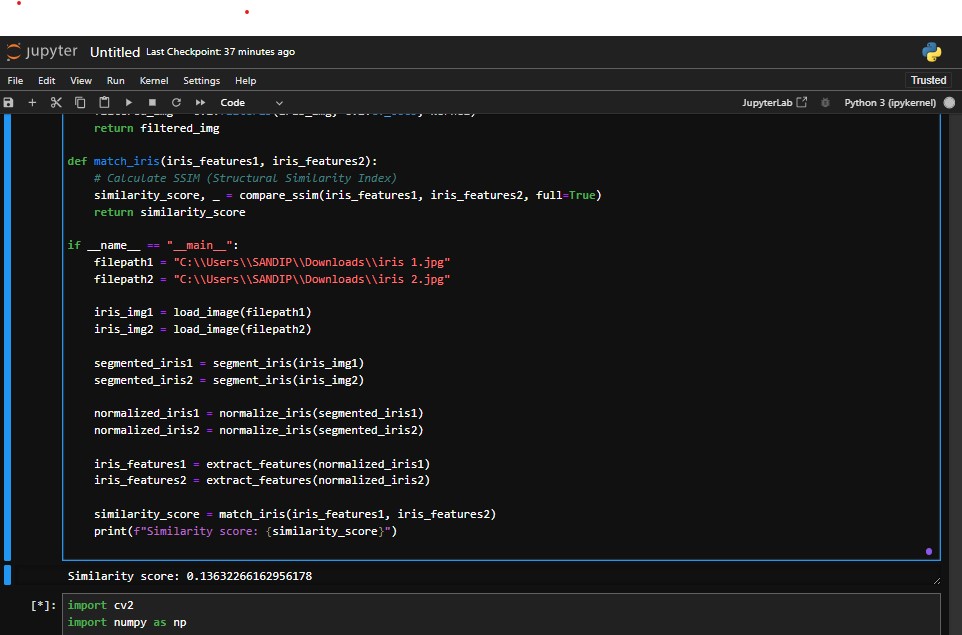The width and height of the screenshot is (962, 635).
Task: Click the compare_ssim call line
Action: (347, 195)
